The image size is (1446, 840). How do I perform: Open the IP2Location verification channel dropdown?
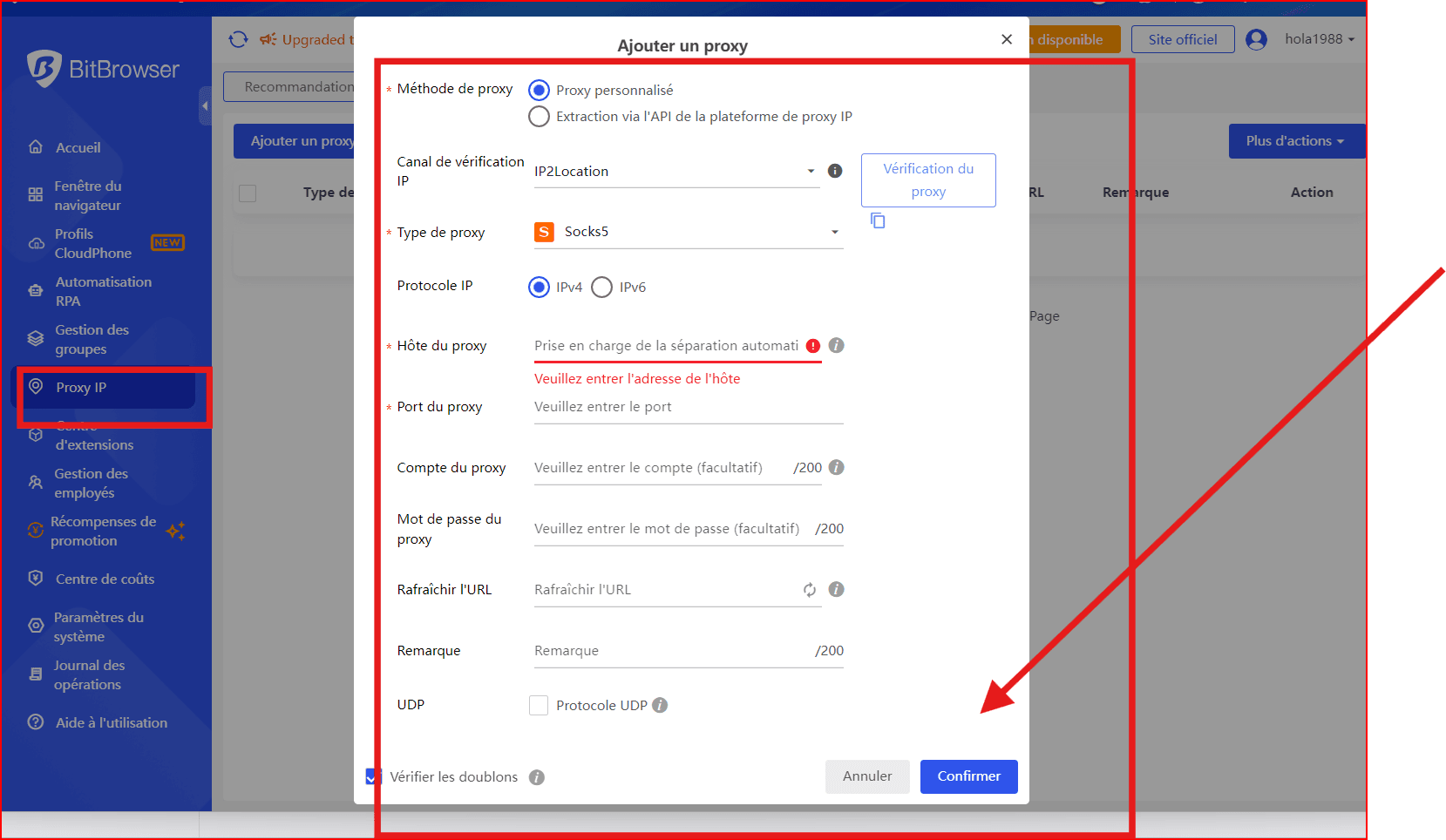point(676,172)
